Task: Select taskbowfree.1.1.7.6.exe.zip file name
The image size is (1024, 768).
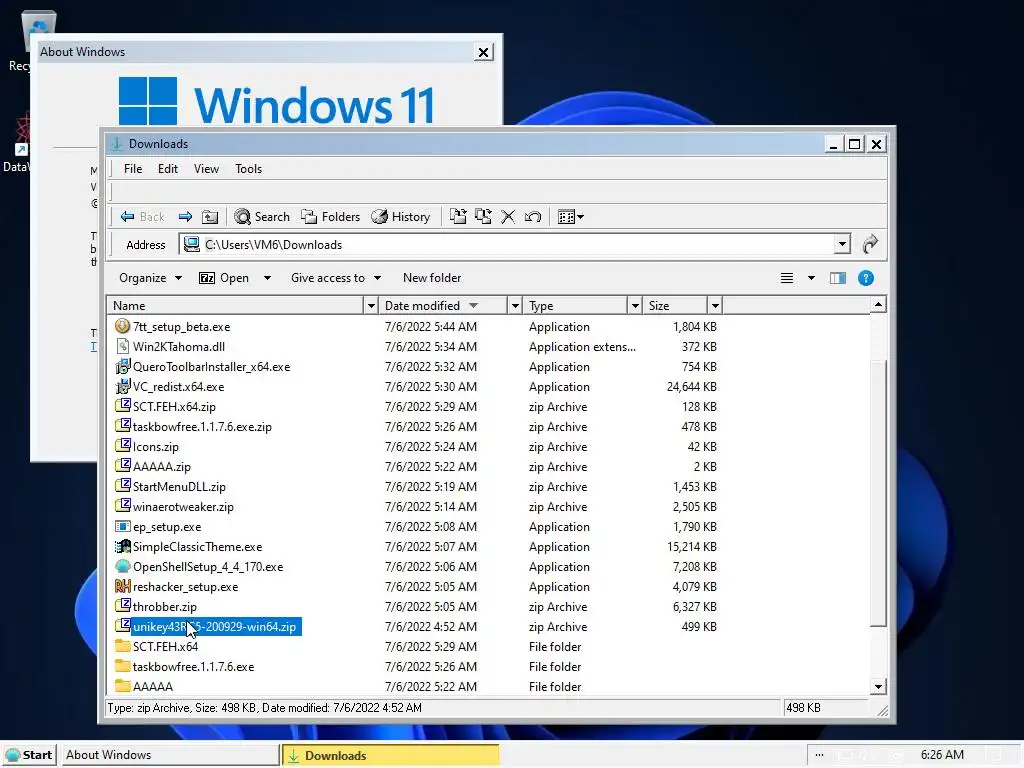Action: (x=202, y=426)
